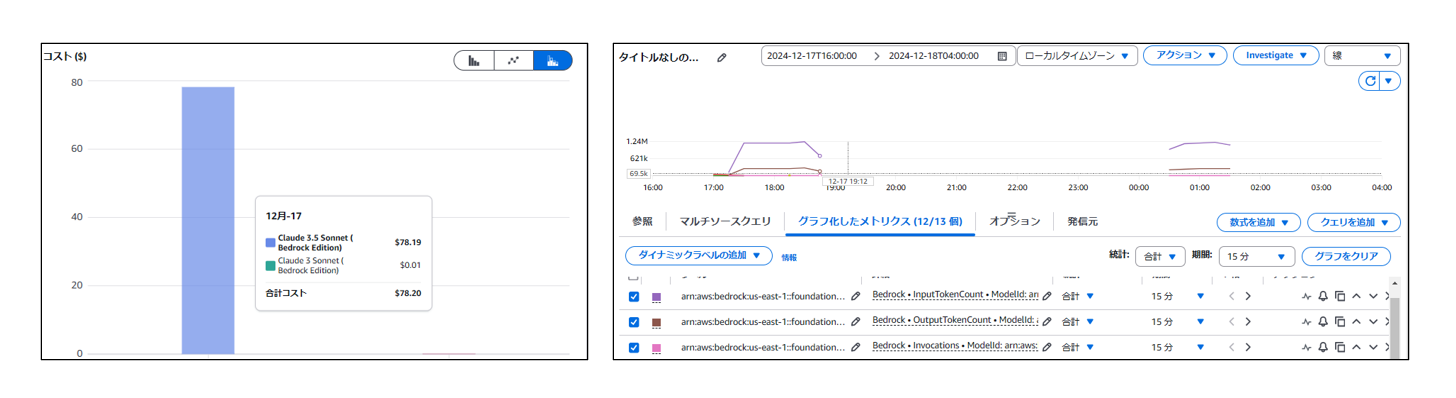Select the グラフ化したメトリクス tab
The height and width of the screenshot is (398, 1456).
880,221
